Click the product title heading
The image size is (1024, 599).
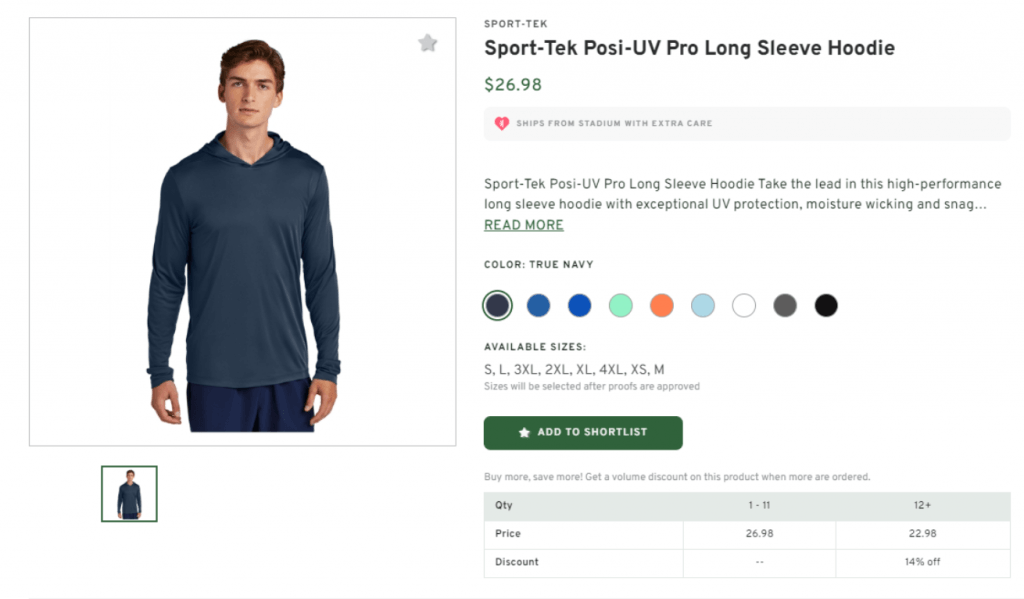[689, 47]
